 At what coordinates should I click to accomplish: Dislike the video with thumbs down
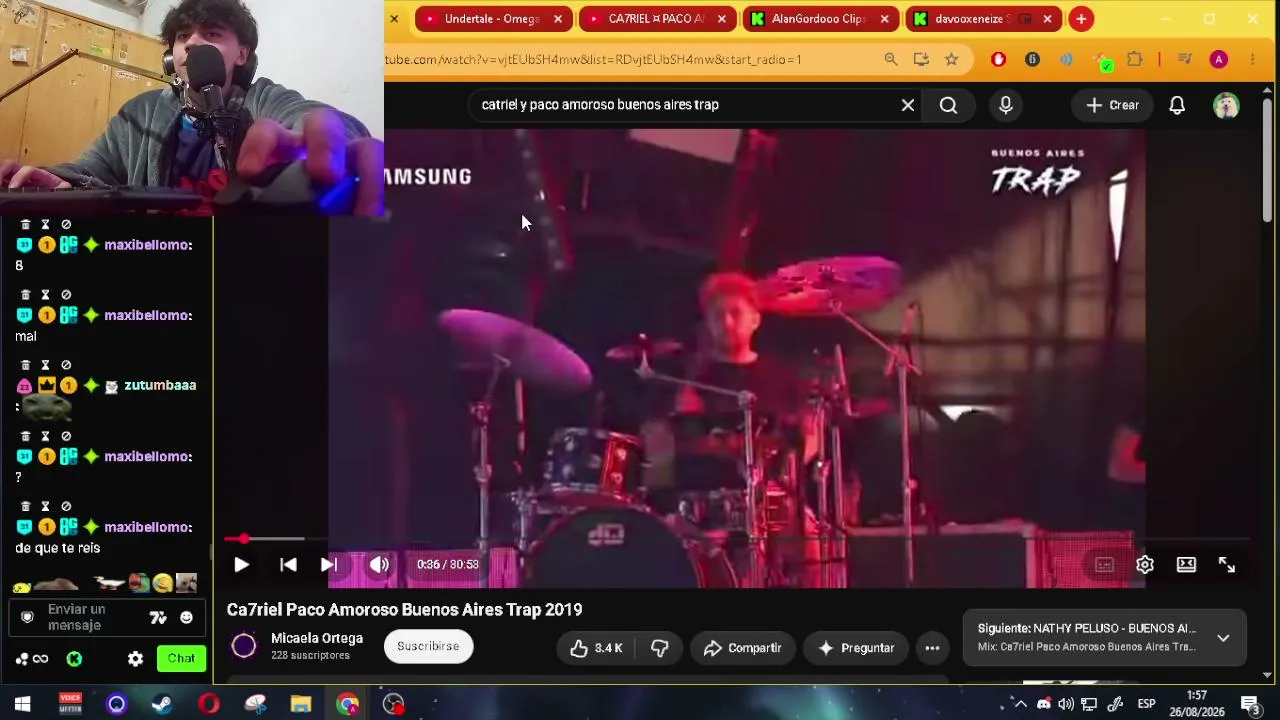tap(659, 648)
